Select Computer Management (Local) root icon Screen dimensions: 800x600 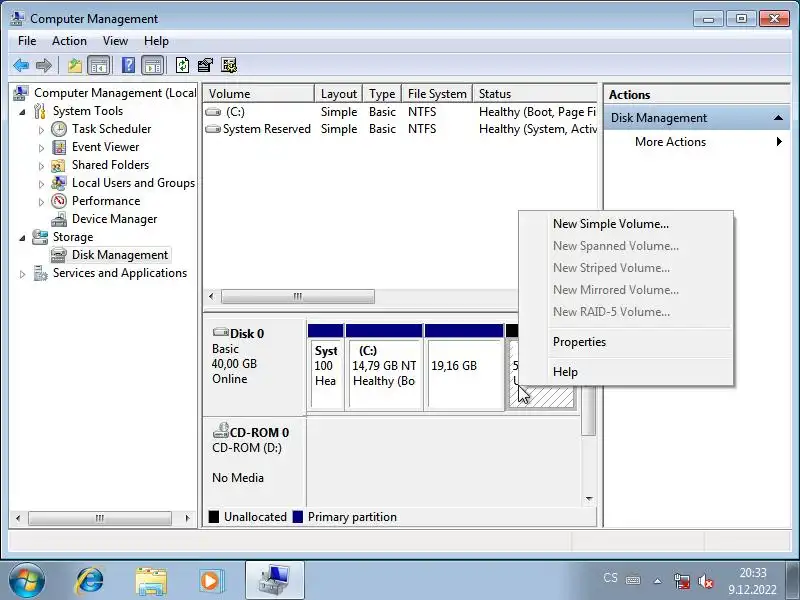pos(20,93)
